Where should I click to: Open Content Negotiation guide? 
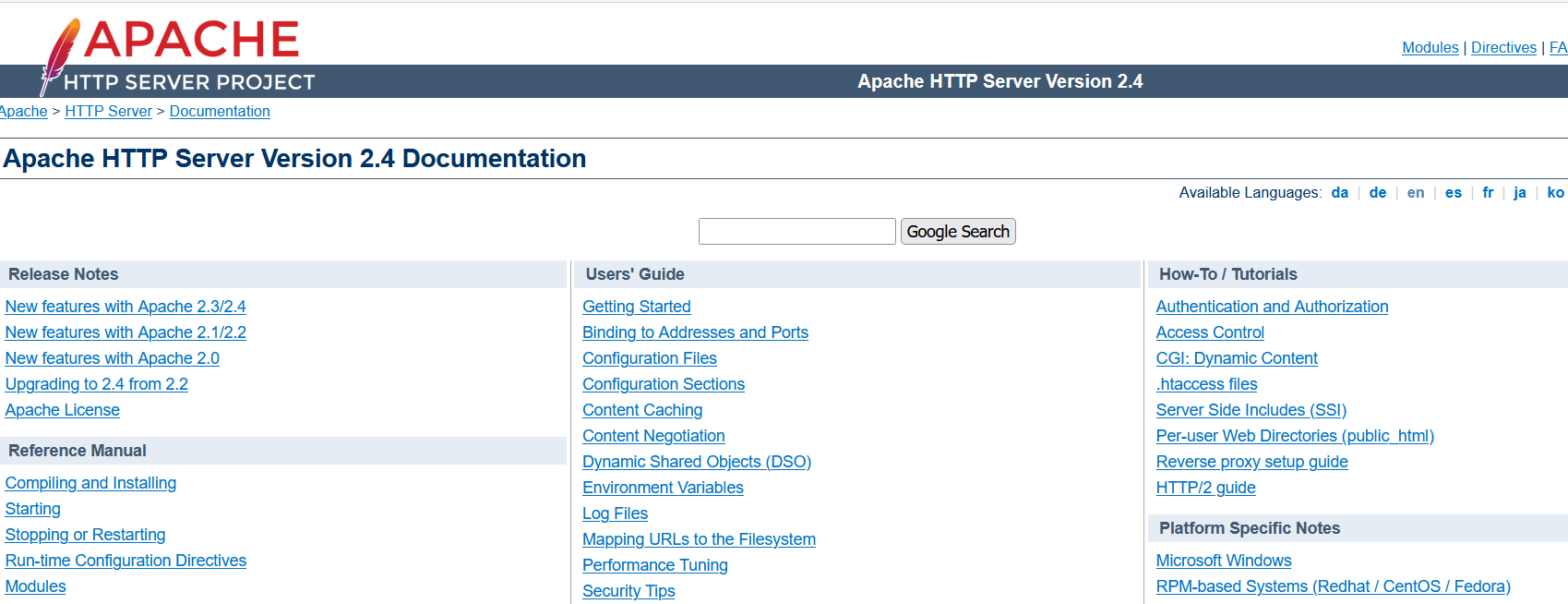pyautogui.click(x=653, y=436)
